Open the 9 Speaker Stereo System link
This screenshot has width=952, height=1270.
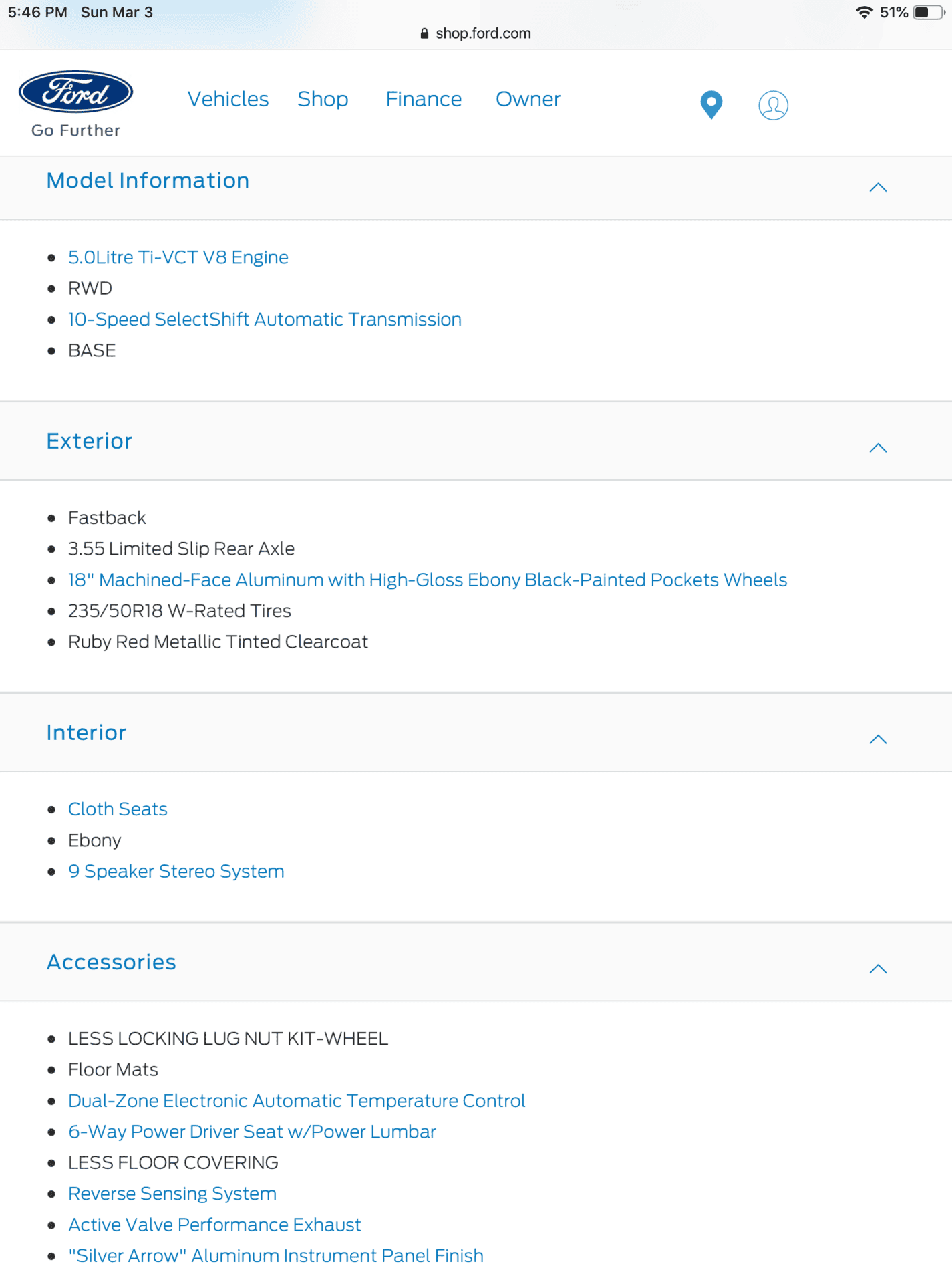pyautogui.click(x=176, y=871)
